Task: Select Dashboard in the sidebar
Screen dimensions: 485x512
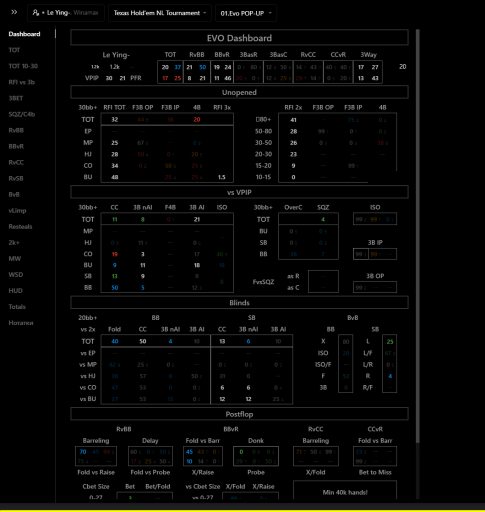Action: [x=24, y=34]
